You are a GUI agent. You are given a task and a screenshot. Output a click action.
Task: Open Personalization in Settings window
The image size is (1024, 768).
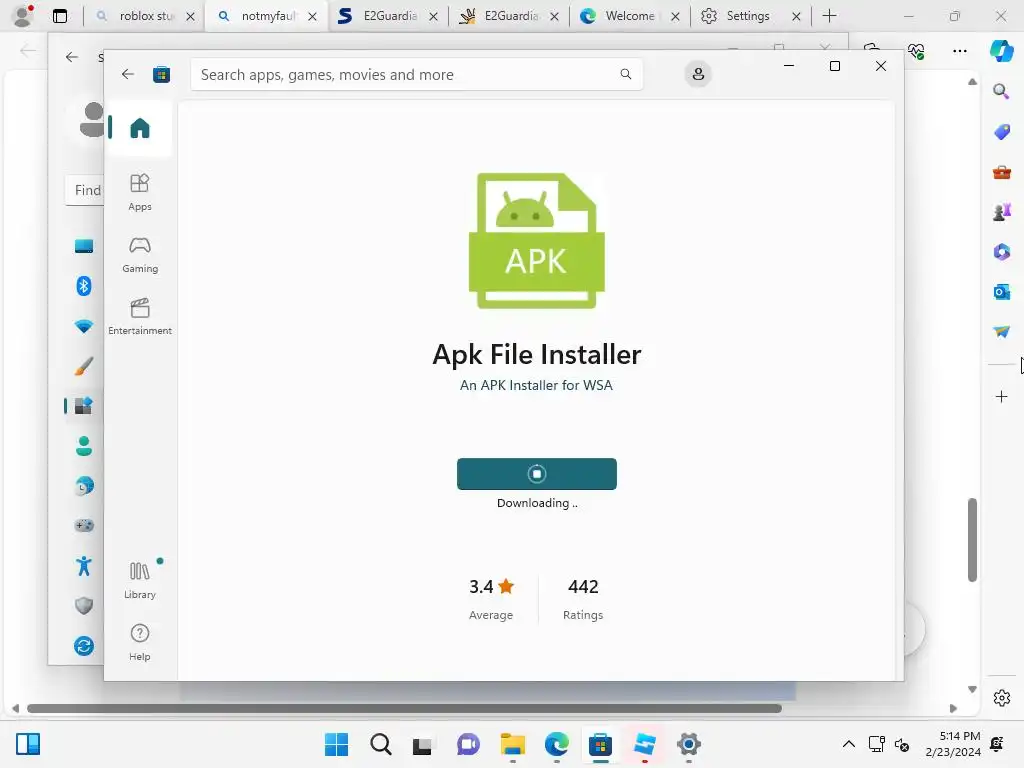84,366
